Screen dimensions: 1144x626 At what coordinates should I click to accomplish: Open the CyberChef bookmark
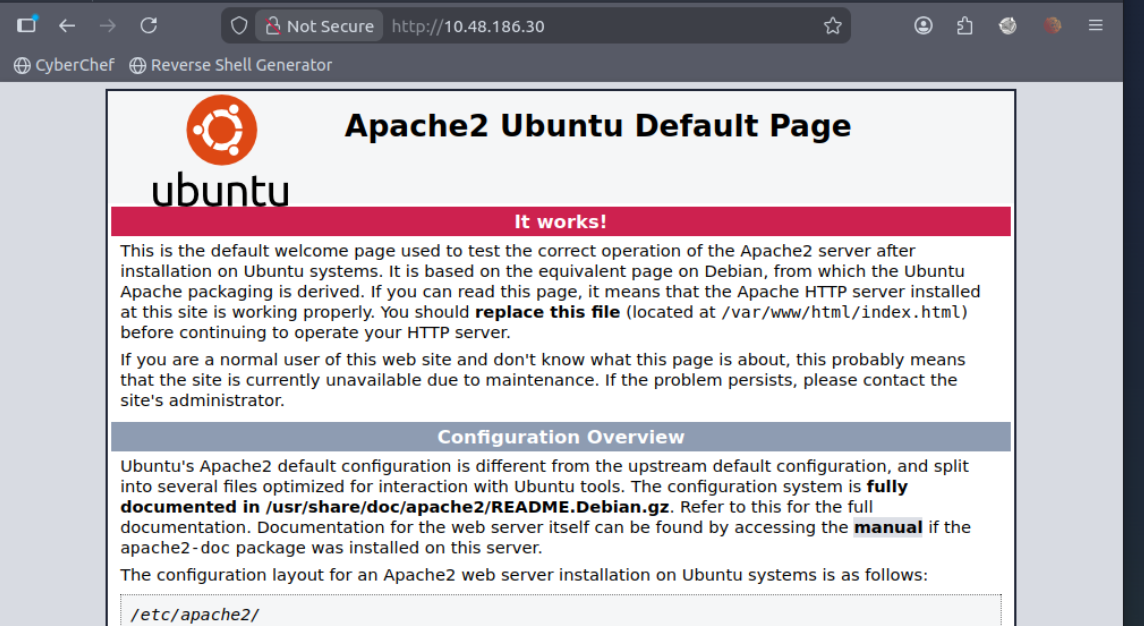click(64, 65)
